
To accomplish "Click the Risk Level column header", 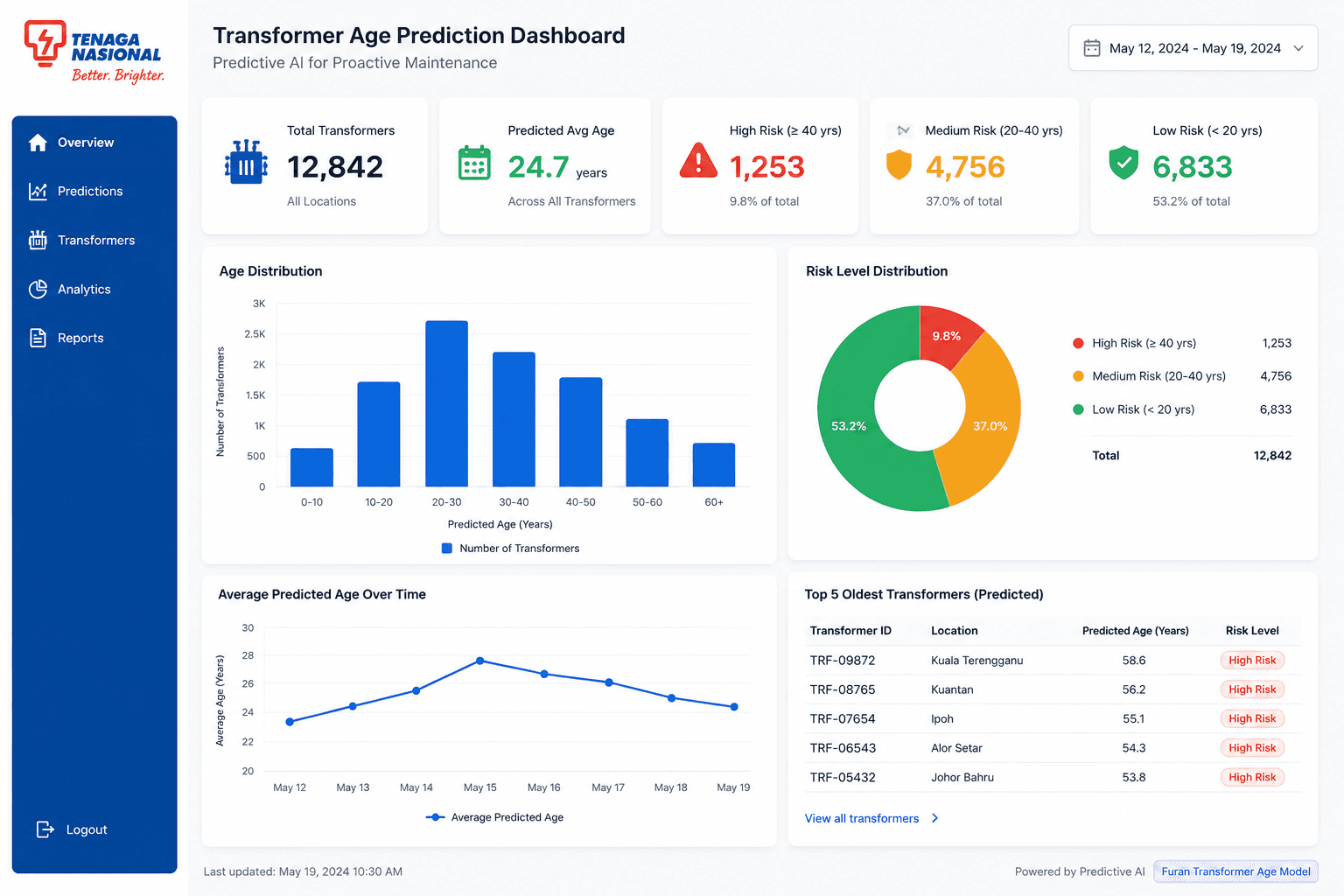I will pyautogui.click(x=1252, y=631).
